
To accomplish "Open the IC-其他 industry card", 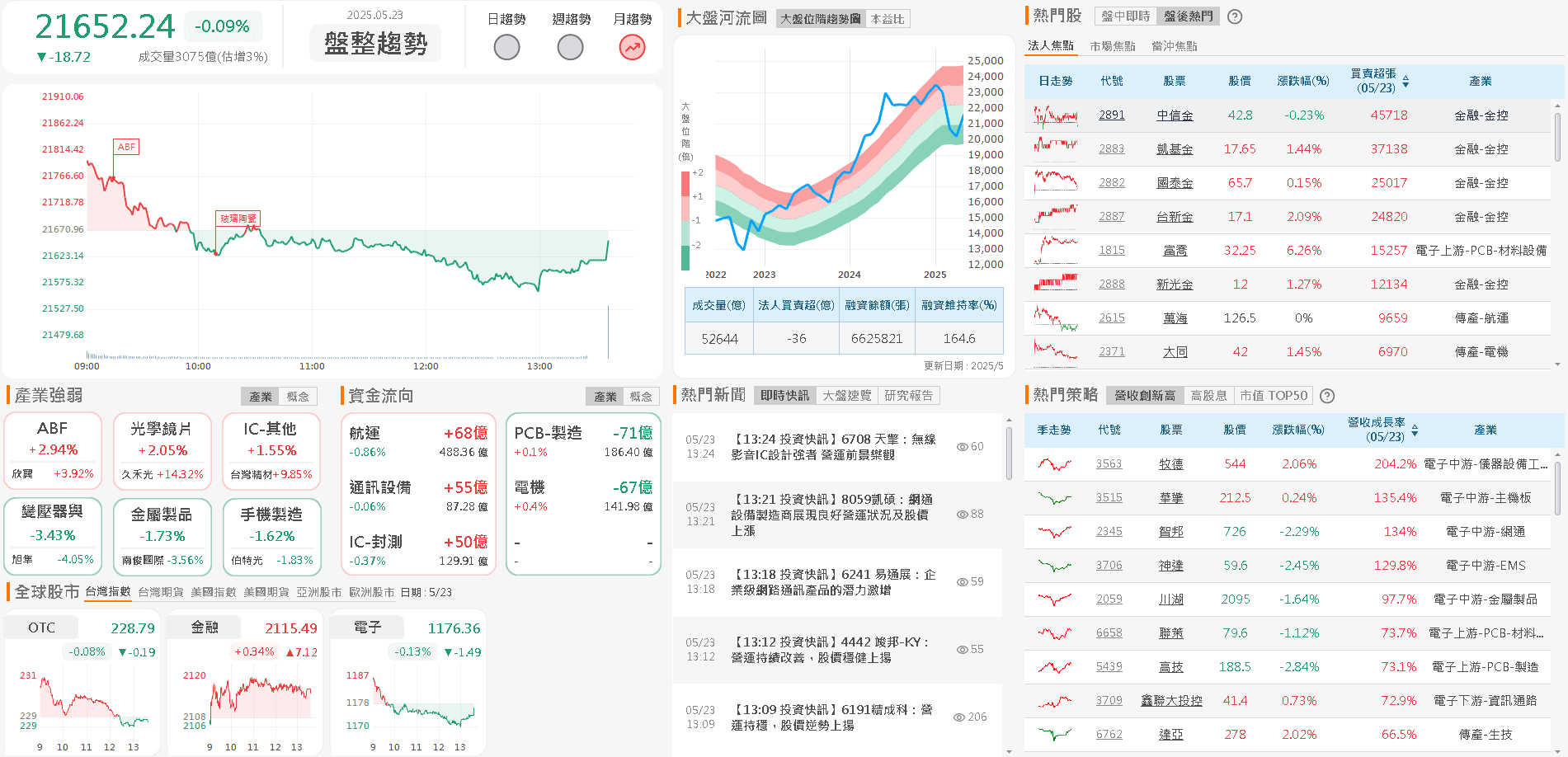I will coord(271,451).
